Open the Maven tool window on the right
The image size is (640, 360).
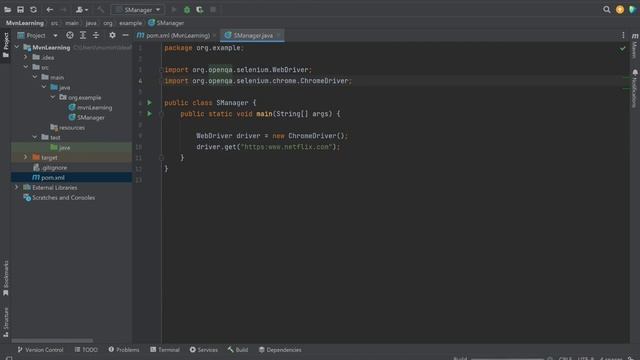635,46
